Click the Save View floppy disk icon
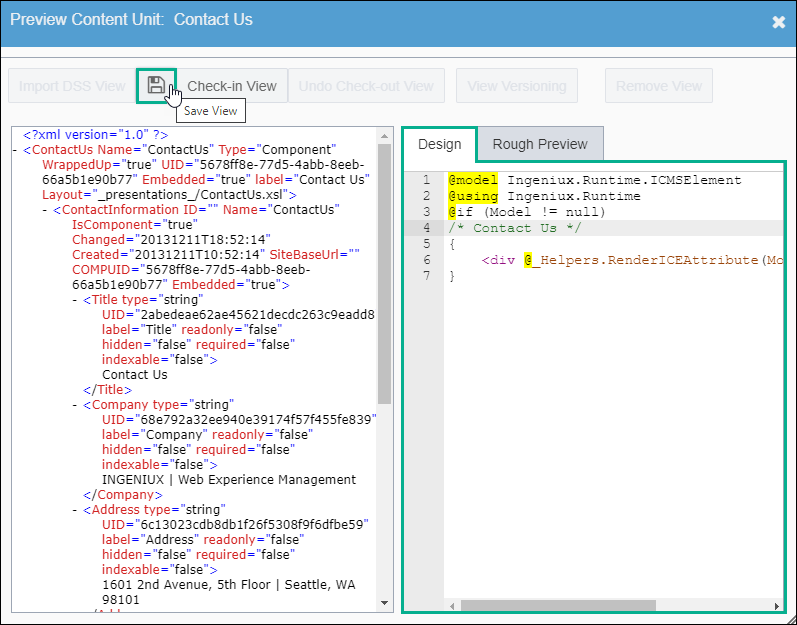The image size is (797, 625). click(x=156, y=85)
